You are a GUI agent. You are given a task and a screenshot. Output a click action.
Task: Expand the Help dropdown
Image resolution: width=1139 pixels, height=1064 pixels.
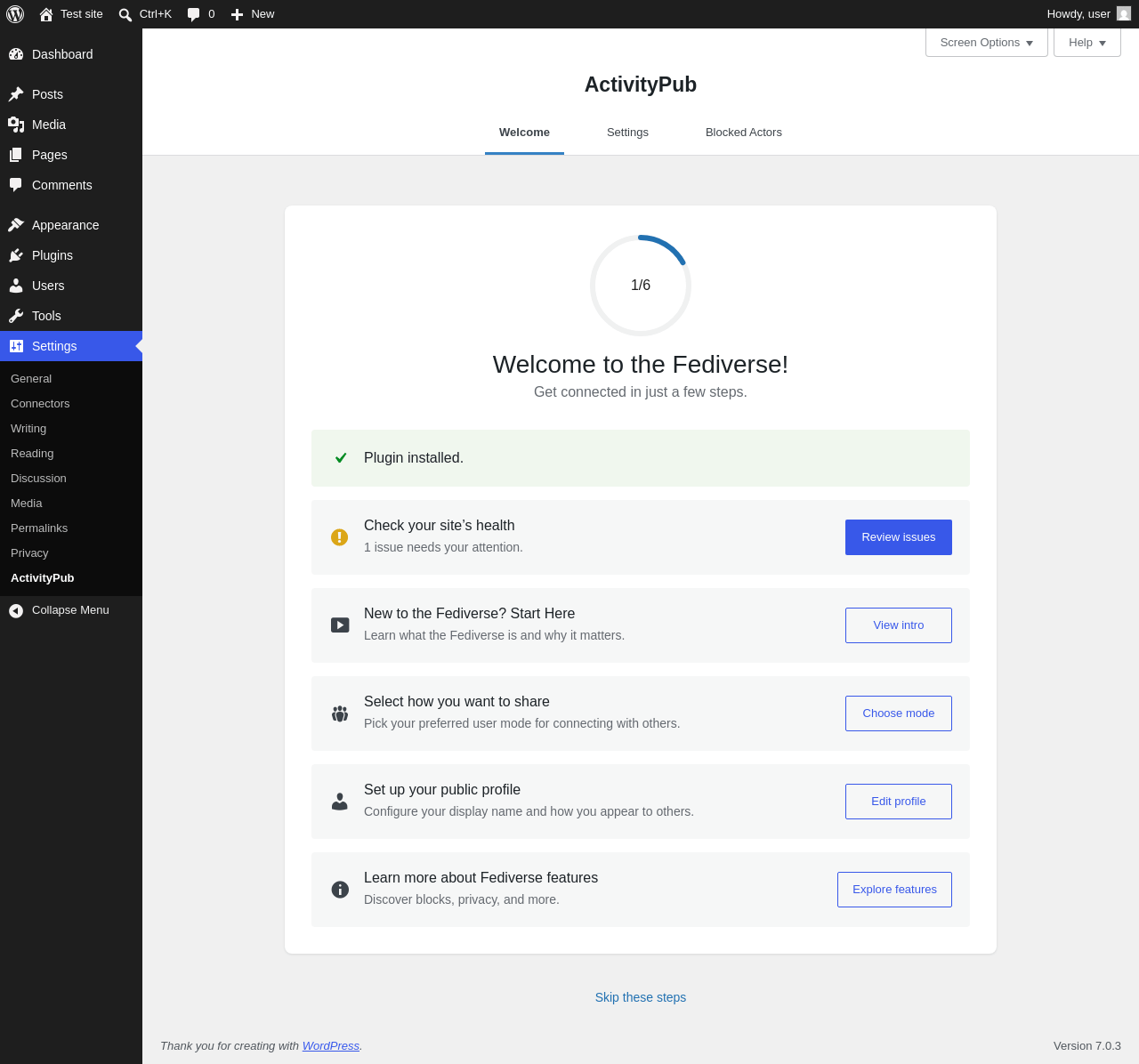click(x=1087, y=43)
